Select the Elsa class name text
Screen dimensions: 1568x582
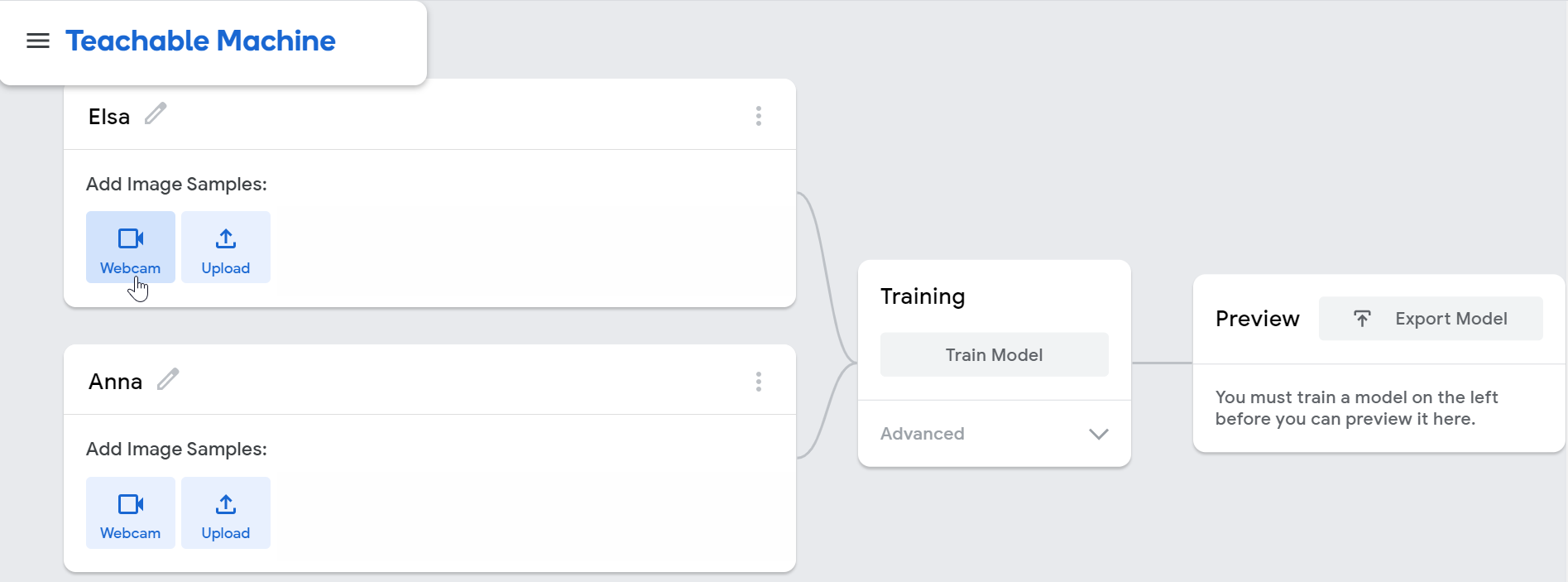pyautogui.click(x=109, y=117)
